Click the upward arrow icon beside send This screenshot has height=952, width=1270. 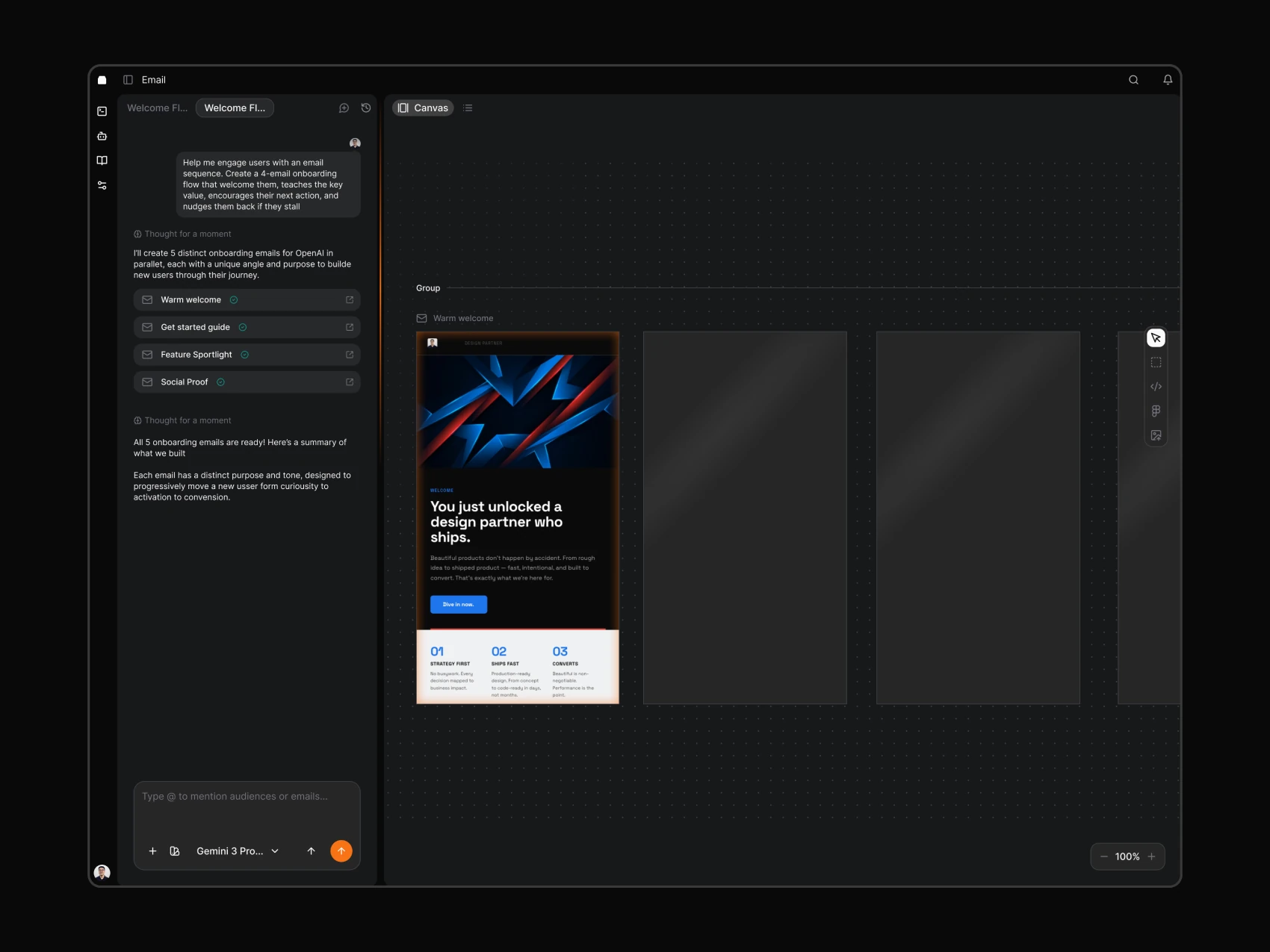[x=312, y=851]
